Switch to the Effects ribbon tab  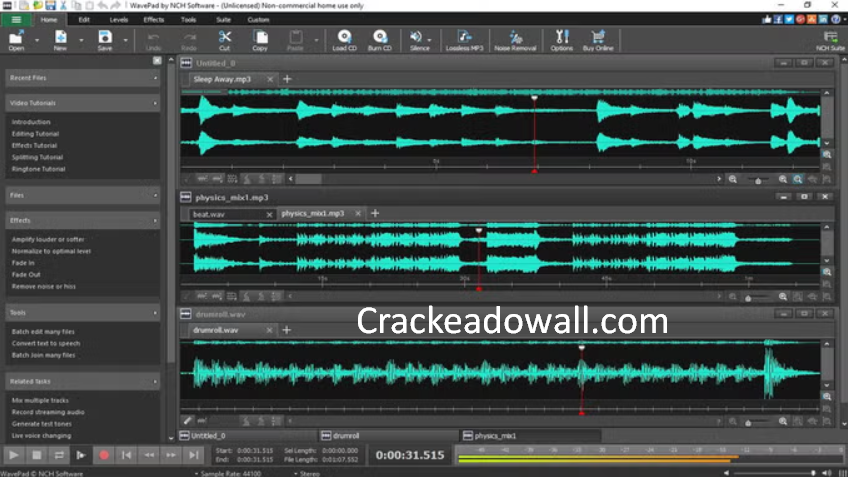click(x=154, y=19)
